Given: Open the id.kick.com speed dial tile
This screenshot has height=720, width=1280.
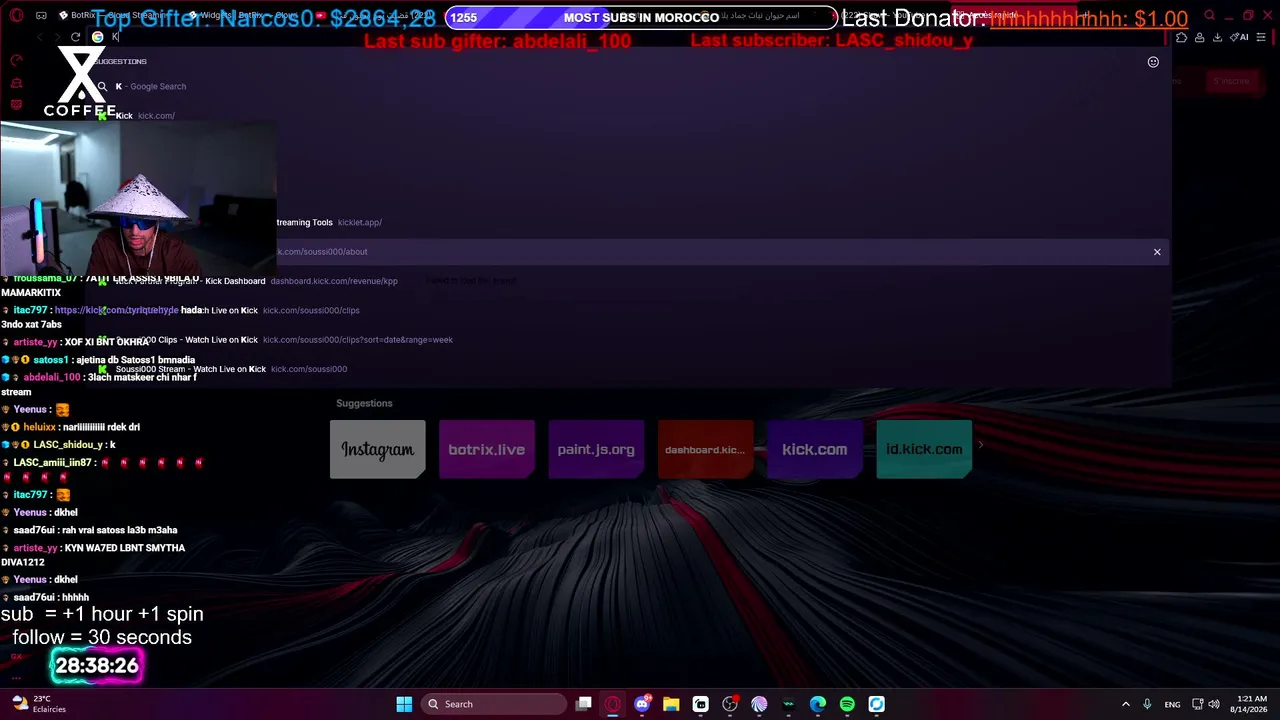Looking at the screenshot, I should coord(924,449).
